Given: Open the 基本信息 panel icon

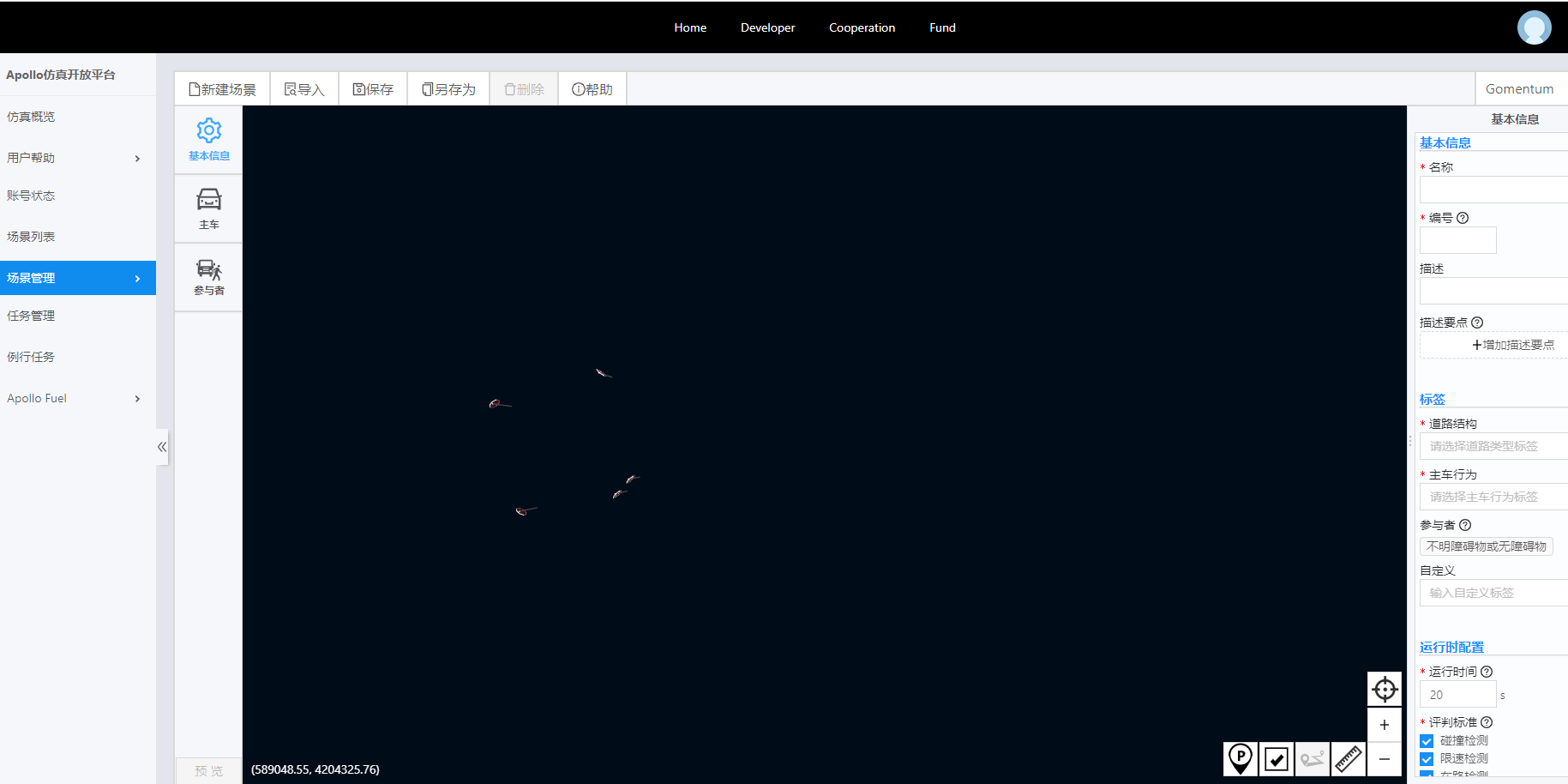Looking at the screenshot, I should coord(207,139).
